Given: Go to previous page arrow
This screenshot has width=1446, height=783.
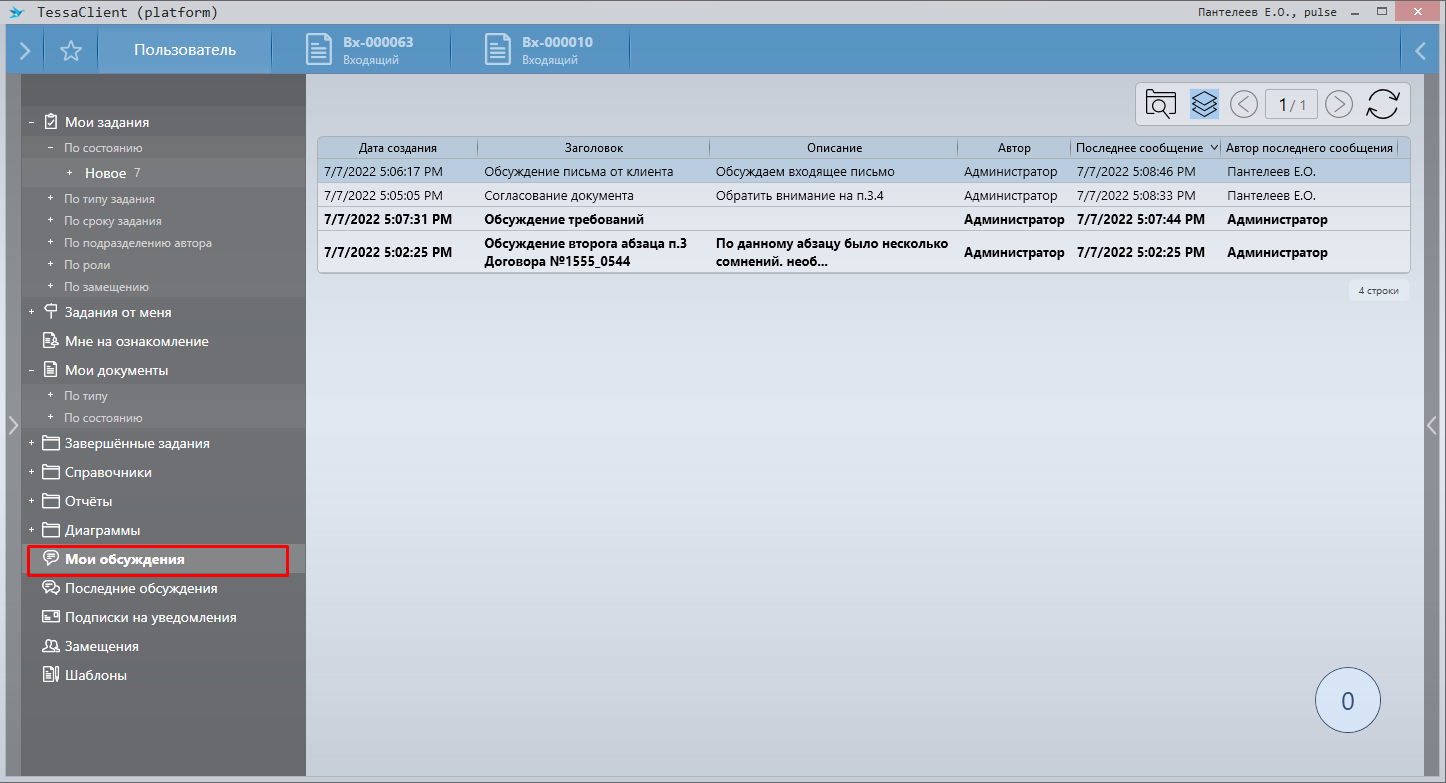Looking at the screenshot, I should pos(1243,104).
